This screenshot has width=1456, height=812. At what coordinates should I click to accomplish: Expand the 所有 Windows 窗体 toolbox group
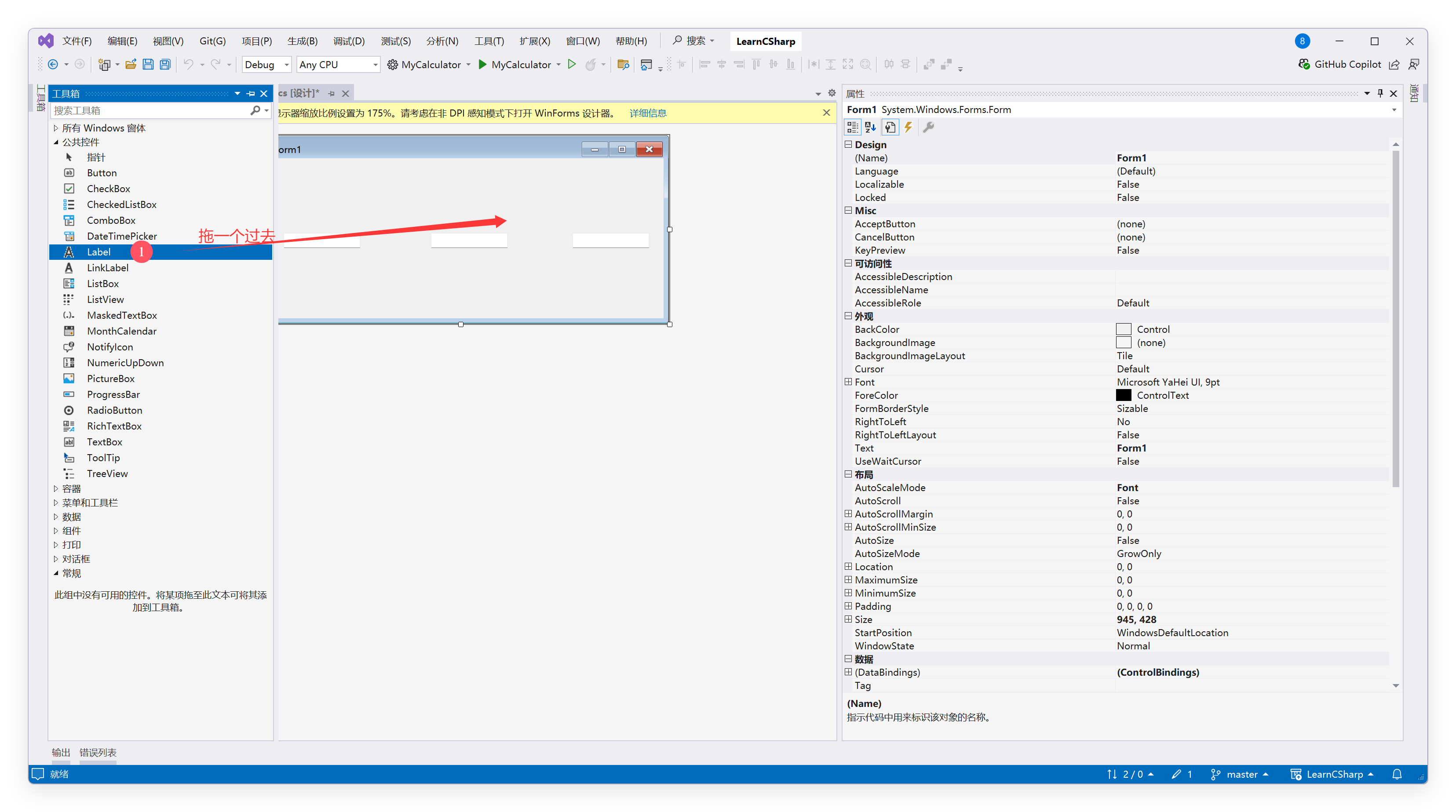[x=55, y=127]
